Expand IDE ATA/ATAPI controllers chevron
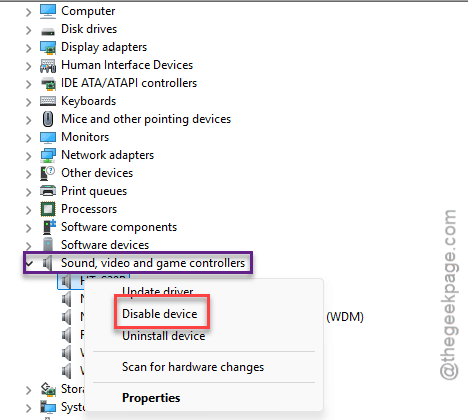This screenshot has height=420, width=468. pos(28,84)
